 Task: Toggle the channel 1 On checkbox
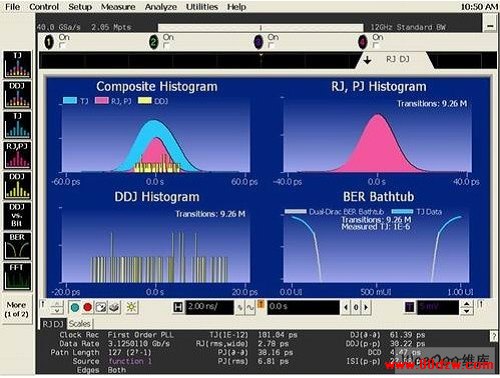point(61,45)
